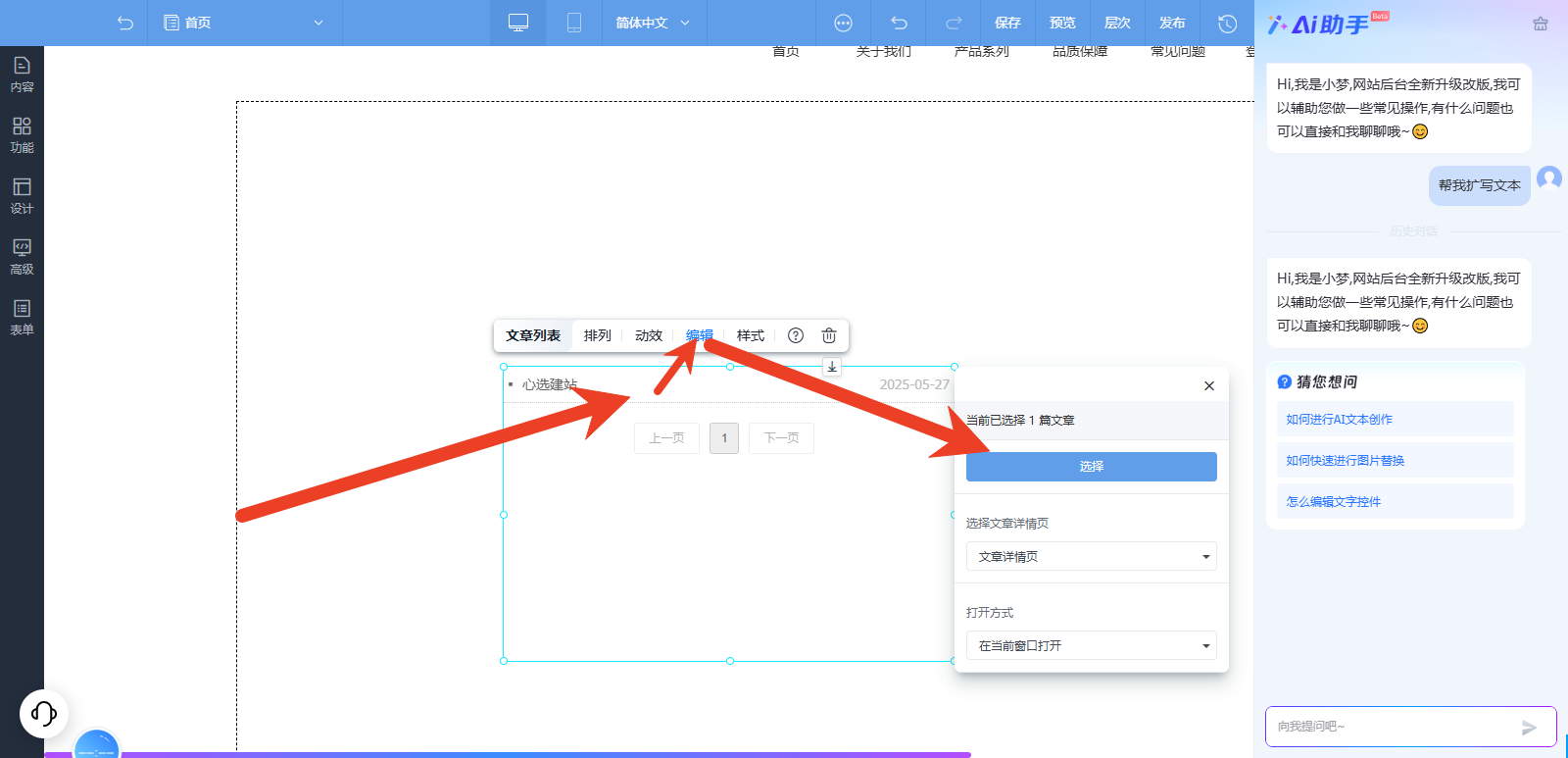Click the 猜您想问 question icon

[x=1285, y=381]
